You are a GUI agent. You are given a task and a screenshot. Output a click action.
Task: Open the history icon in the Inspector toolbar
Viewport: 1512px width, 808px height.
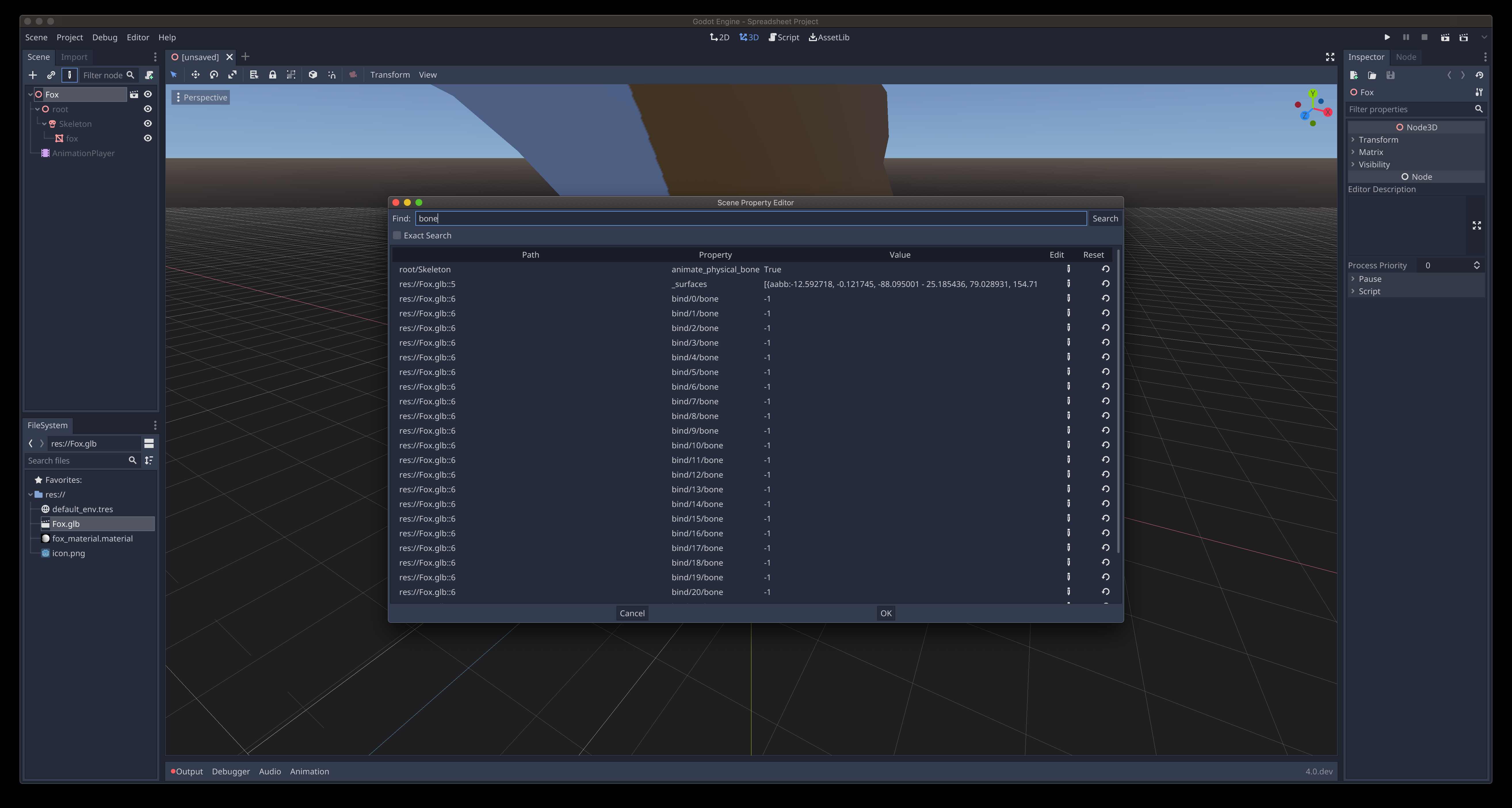[x=1480, y=75]
